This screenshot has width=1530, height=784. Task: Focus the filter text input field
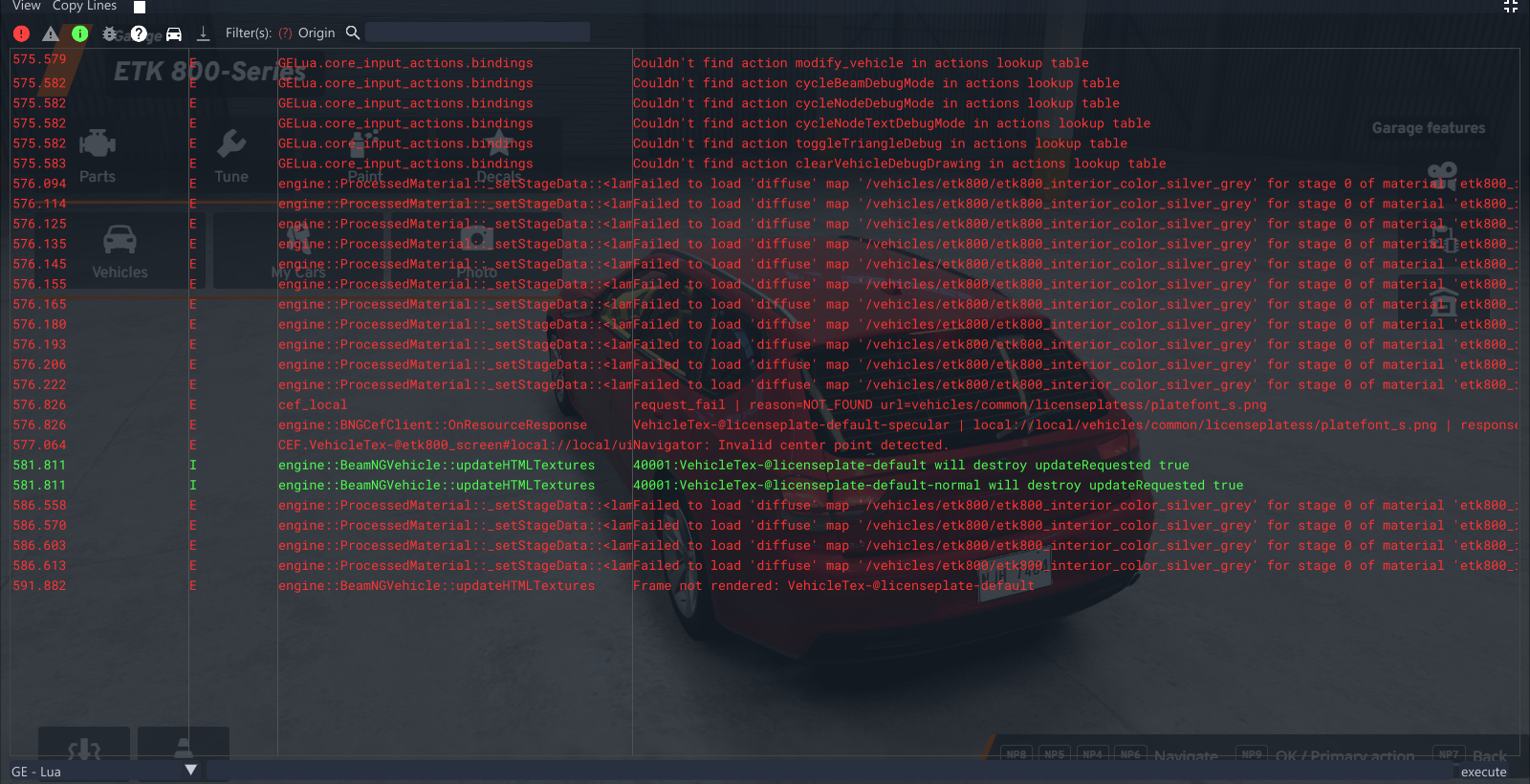pos(477,33)
